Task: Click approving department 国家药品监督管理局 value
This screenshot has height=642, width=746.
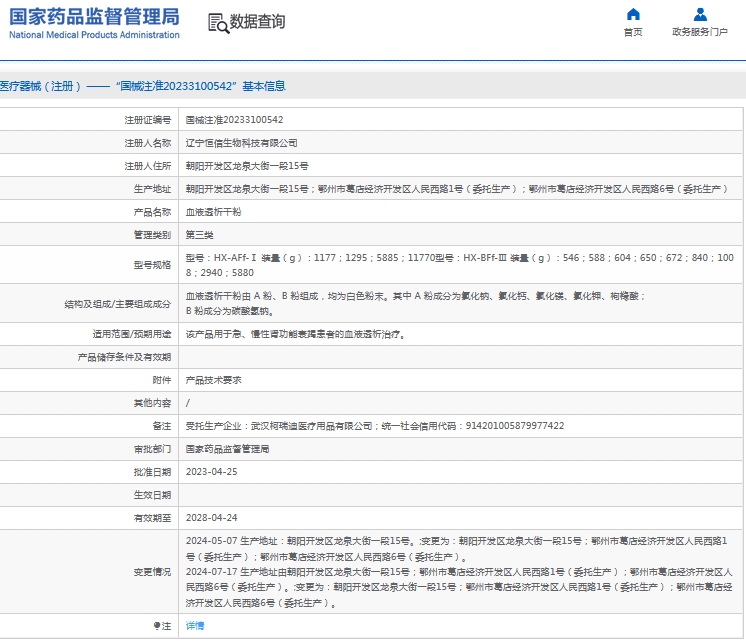Action: 227,449
